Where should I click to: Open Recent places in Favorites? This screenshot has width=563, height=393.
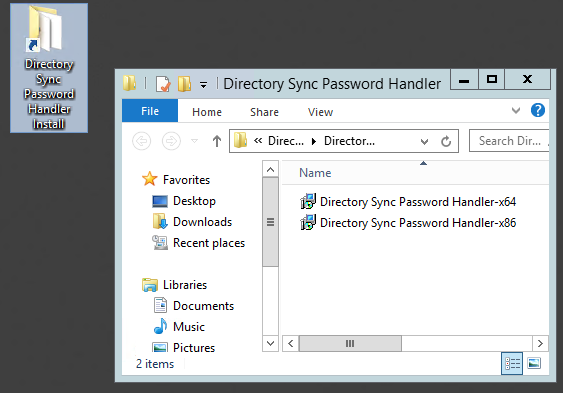(209, 243)
